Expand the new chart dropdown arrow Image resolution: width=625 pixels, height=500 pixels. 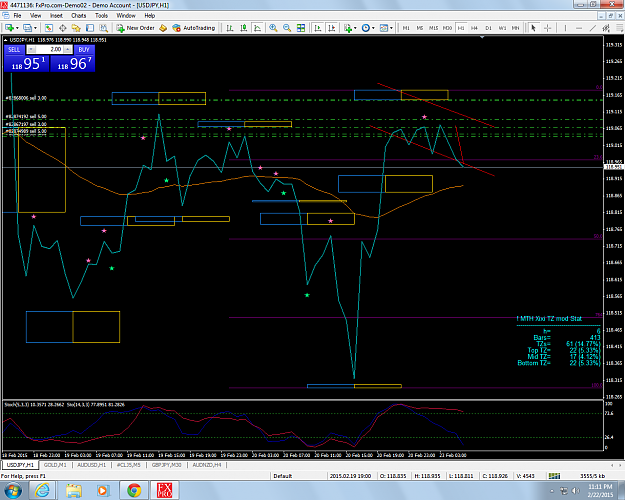point(17,28)
